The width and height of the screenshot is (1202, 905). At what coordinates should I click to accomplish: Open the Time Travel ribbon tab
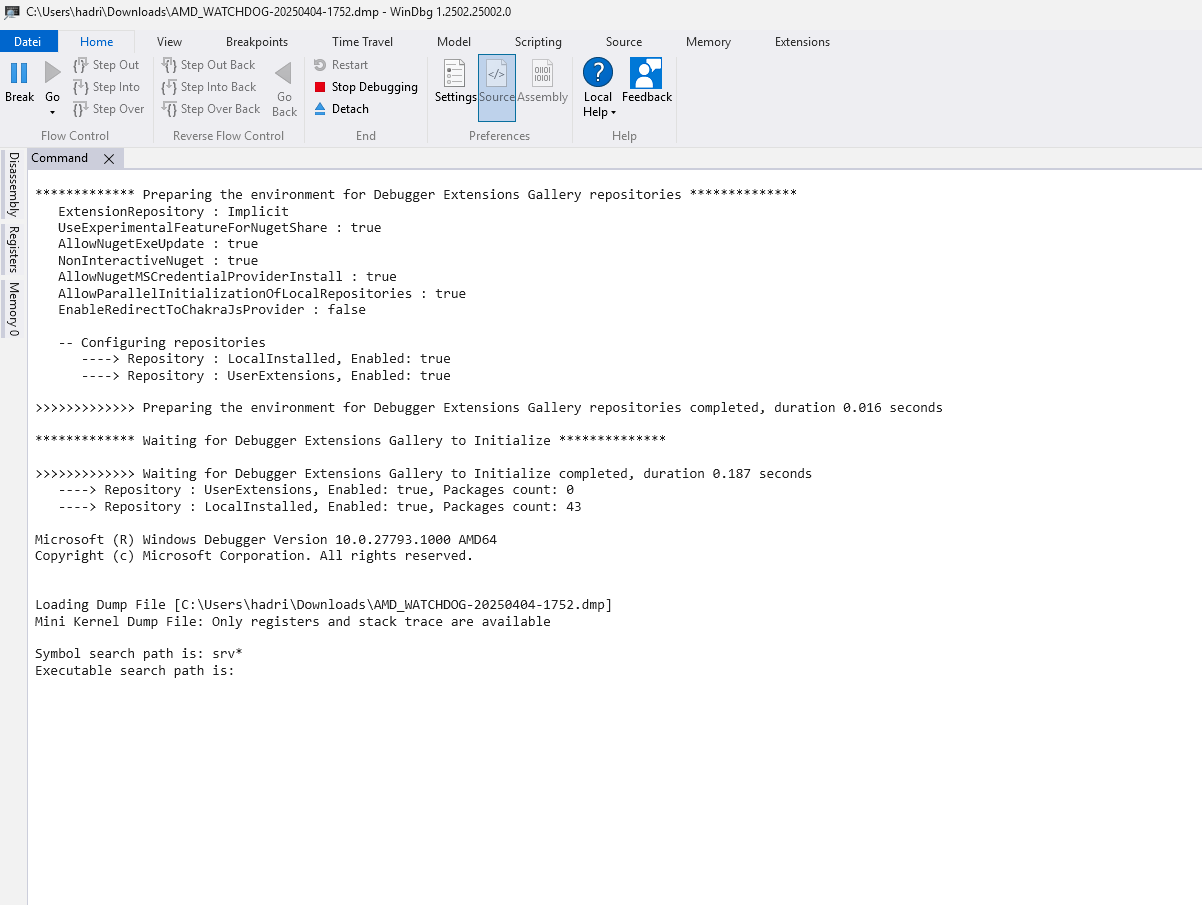pos(363,42)
